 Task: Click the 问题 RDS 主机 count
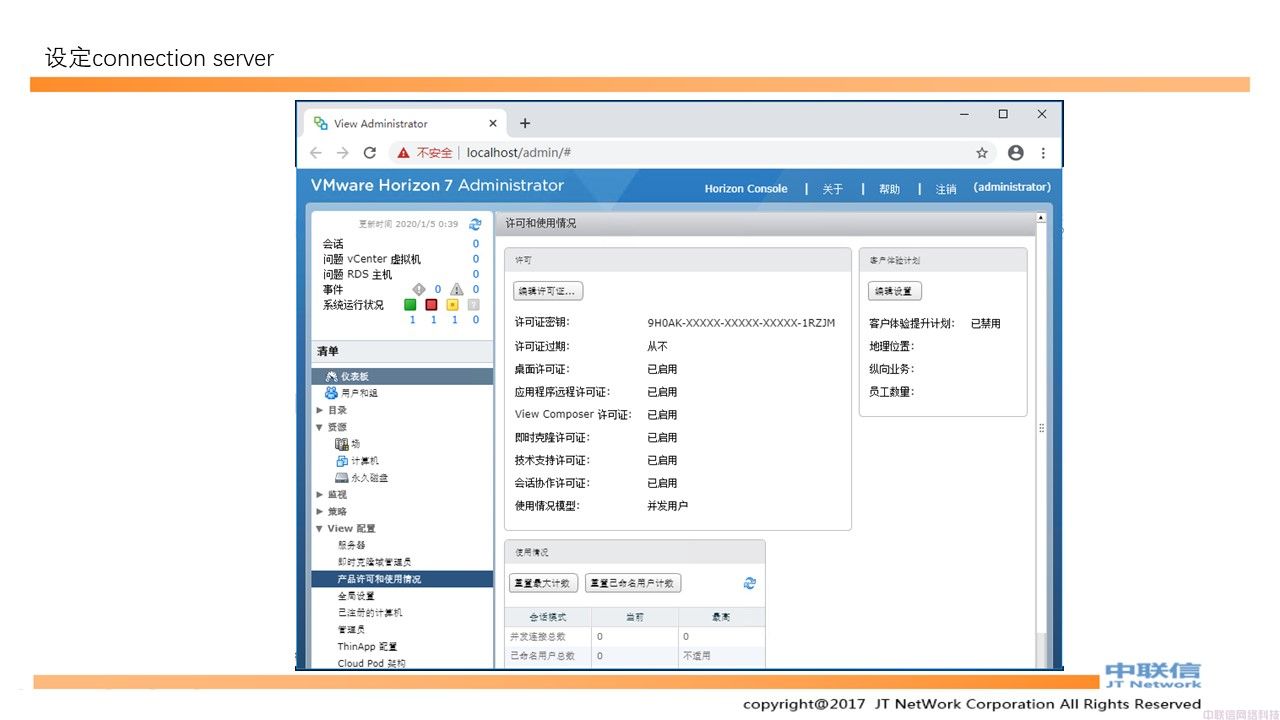tap(476, 274)
